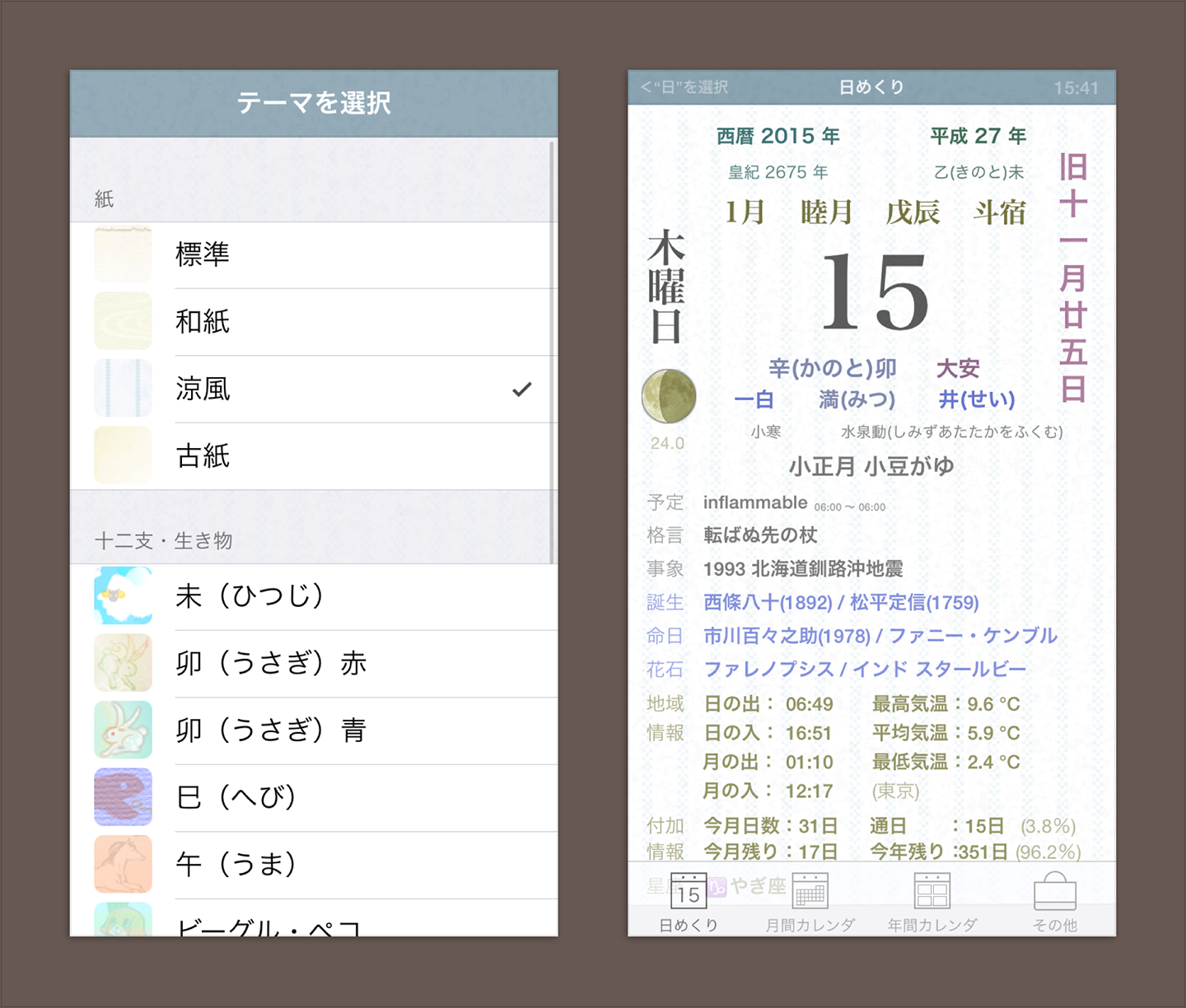The height and width of the screenshot is (1008, 1186).
Task: Tap the 巳（へび）snake theme icon
Action: click(x=123, y=797)
